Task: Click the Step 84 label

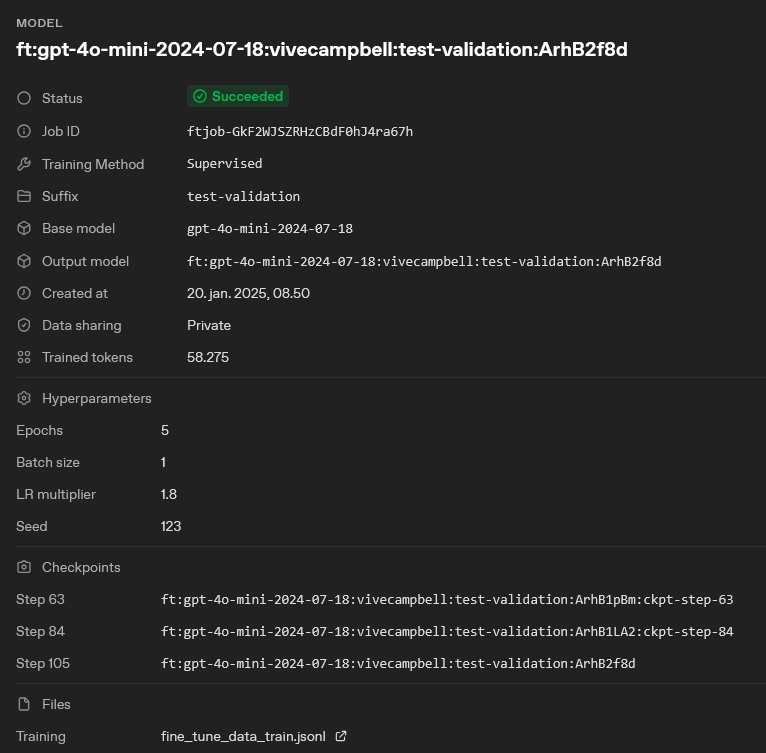Action: click(x=40, y=631)
